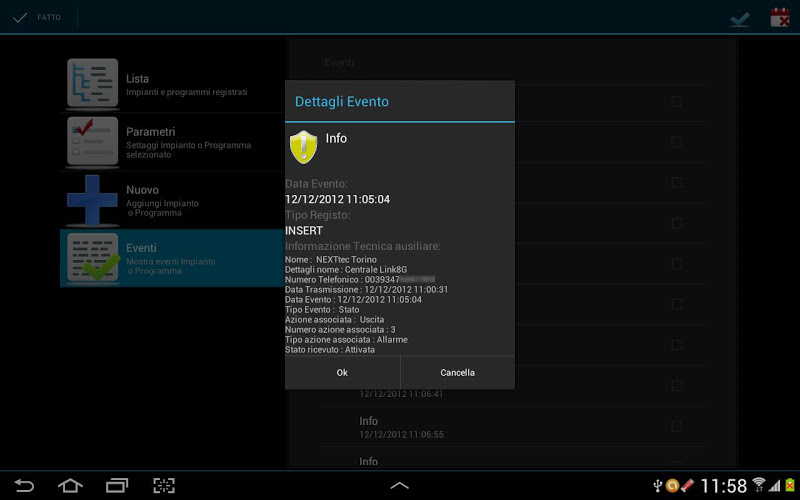Confirm the dialog with Ok

[x=342, y=372]
